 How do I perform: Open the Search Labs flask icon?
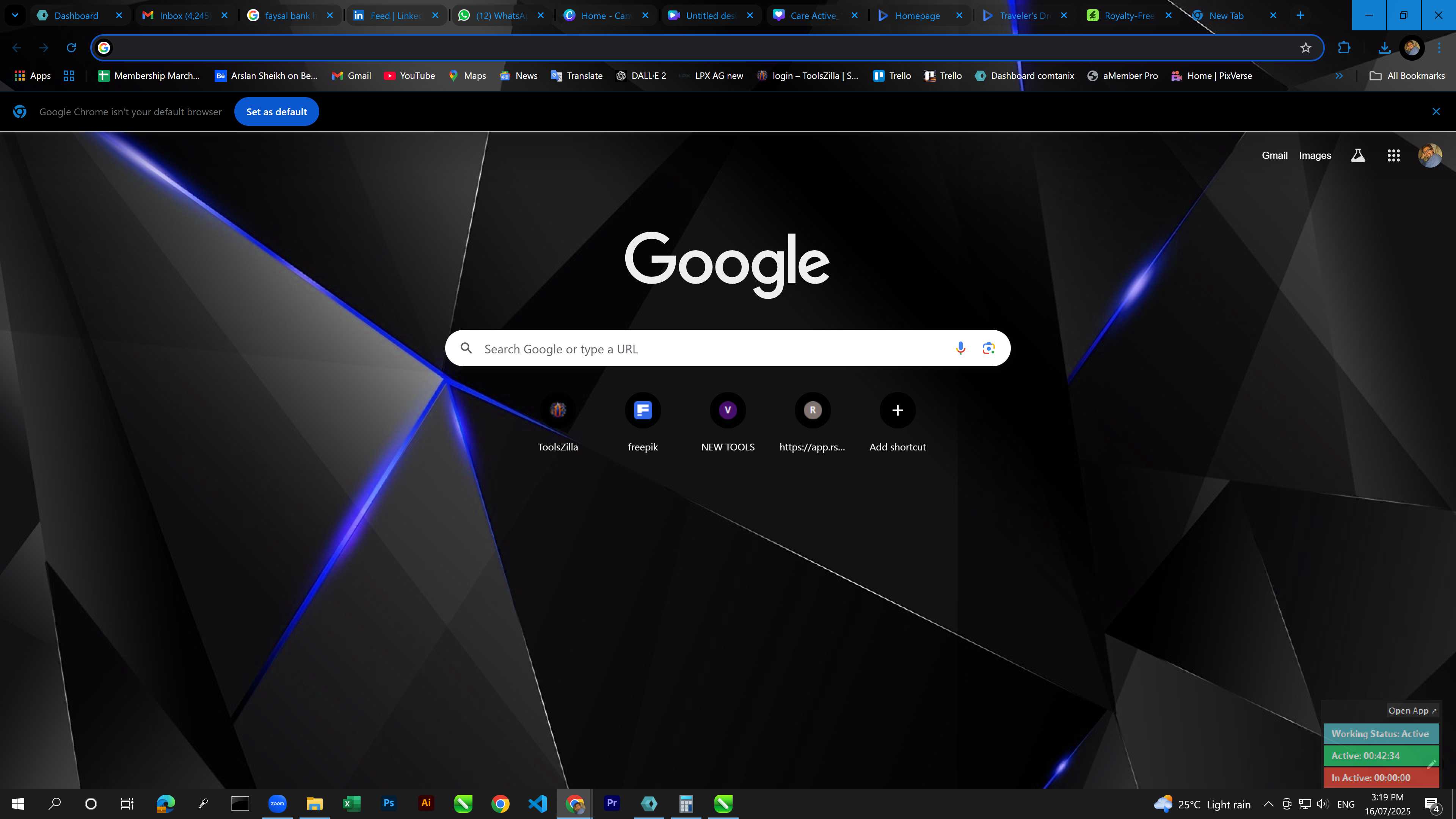(1358, 155)
